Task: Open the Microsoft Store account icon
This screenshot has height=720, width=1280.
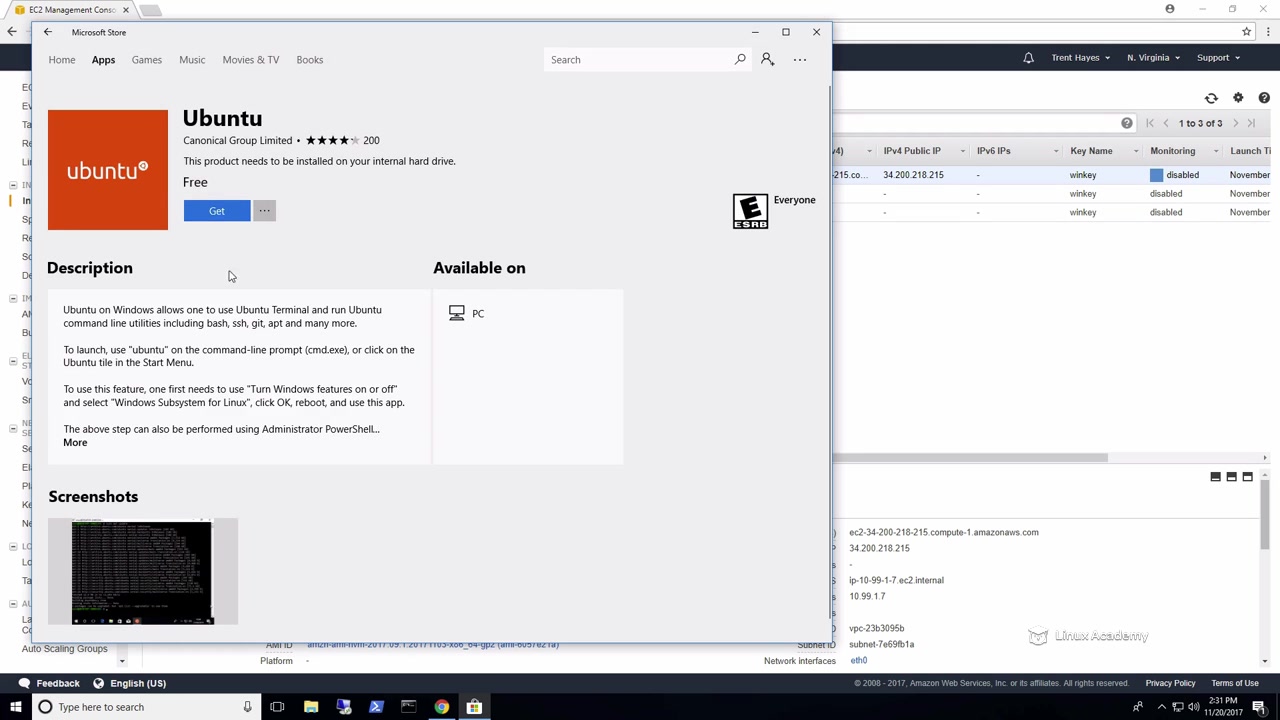Action: click(x=767, y=59)
